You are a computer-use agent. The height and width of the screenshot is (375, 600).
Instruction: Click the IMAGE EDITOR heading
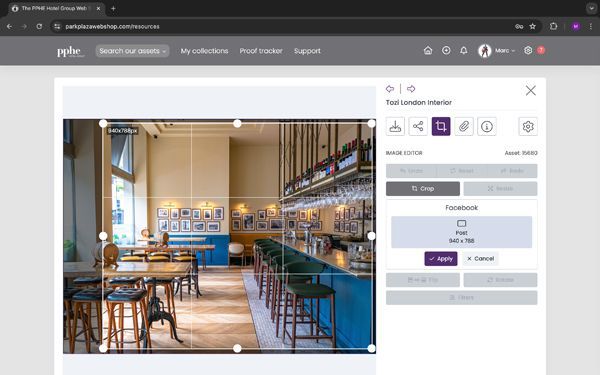[x=404, y=153]
